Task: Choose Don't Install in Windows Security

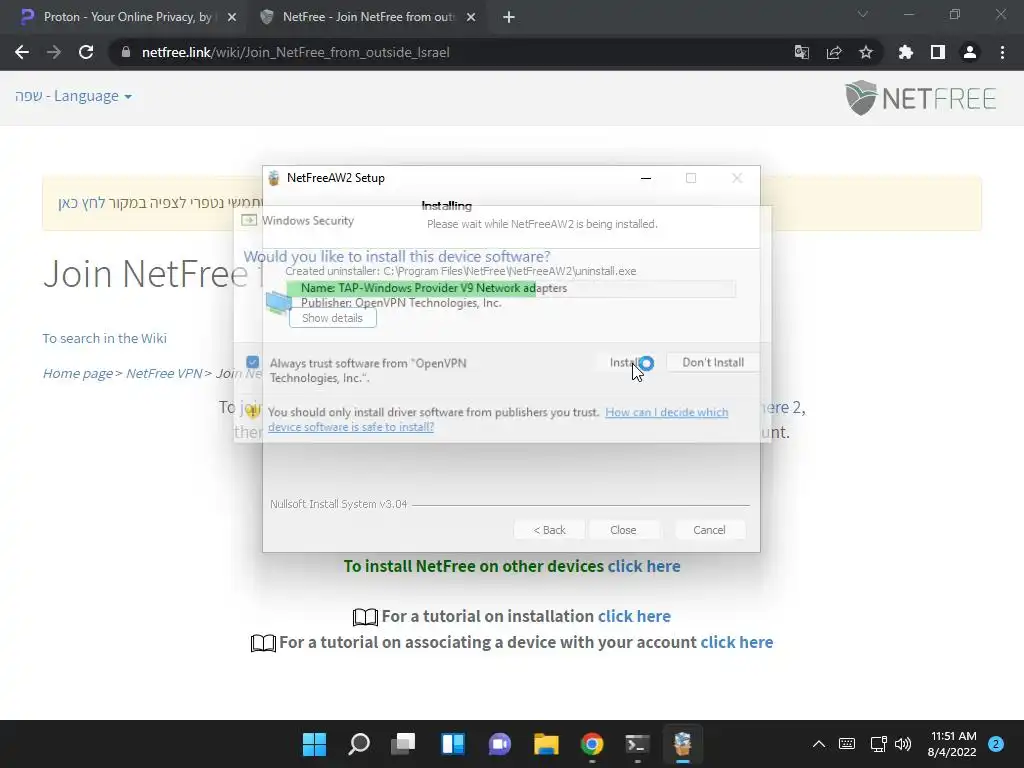Action: point(712,362)
